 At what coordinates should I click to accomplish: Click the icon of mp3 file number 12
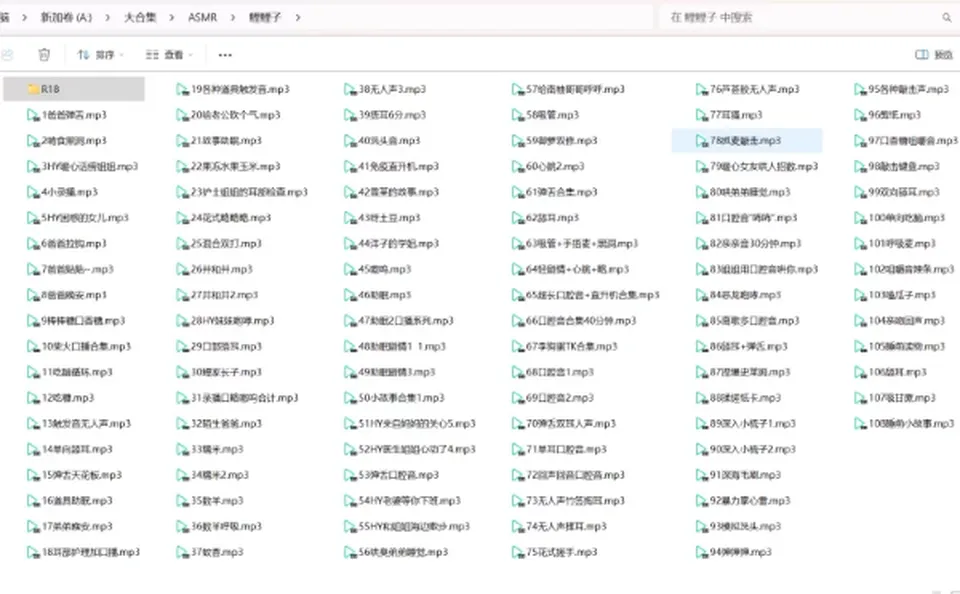(33, 398)
